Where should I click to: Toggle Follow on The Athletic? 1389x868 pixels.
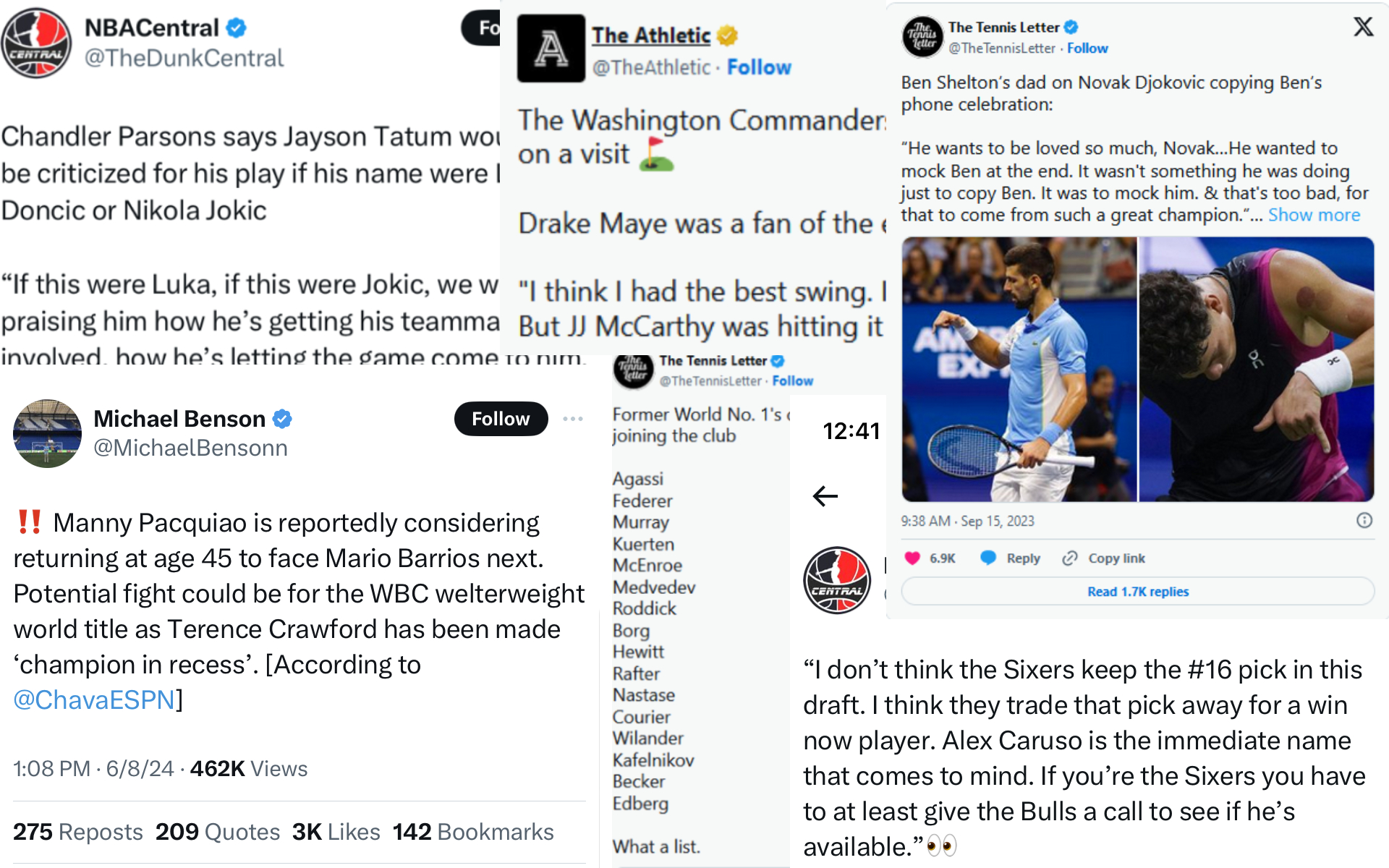[758, 67]
